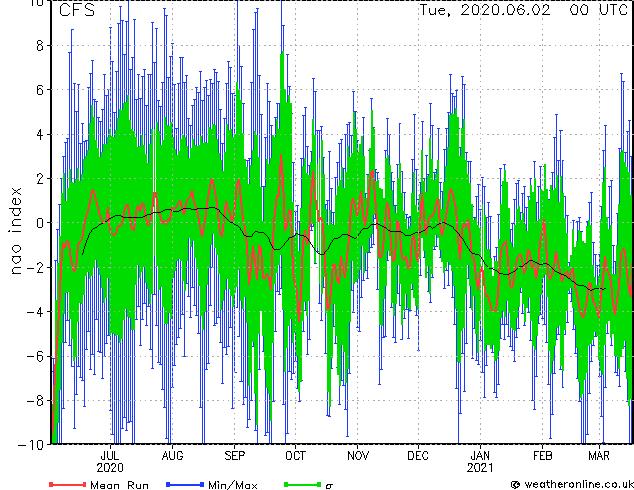The width and height of the screenshot is (634, 490).
Task: Click the y-axis value 0
Action: pos(40,223)
